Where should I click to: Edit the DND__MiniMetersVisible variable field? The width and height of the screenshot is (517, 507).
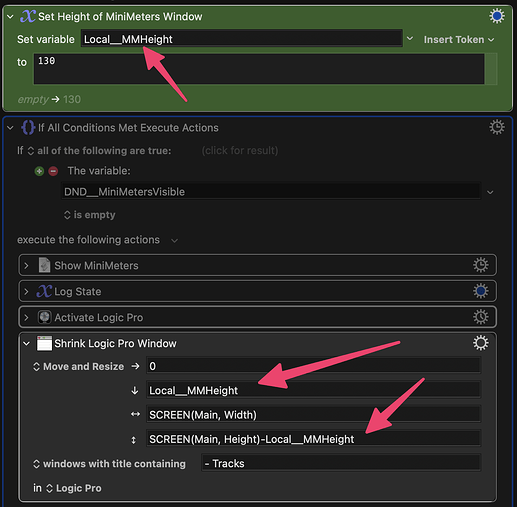click(x=271, y=192)
